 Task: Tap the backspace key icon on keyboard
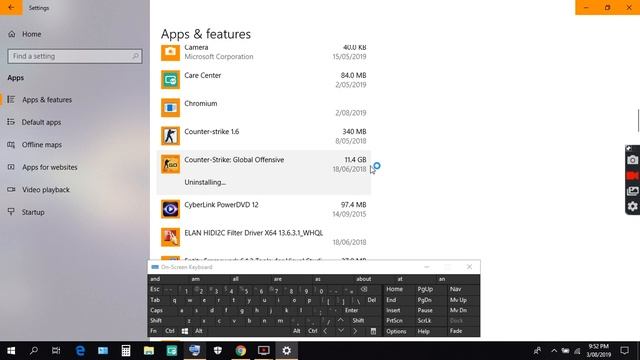364,289
